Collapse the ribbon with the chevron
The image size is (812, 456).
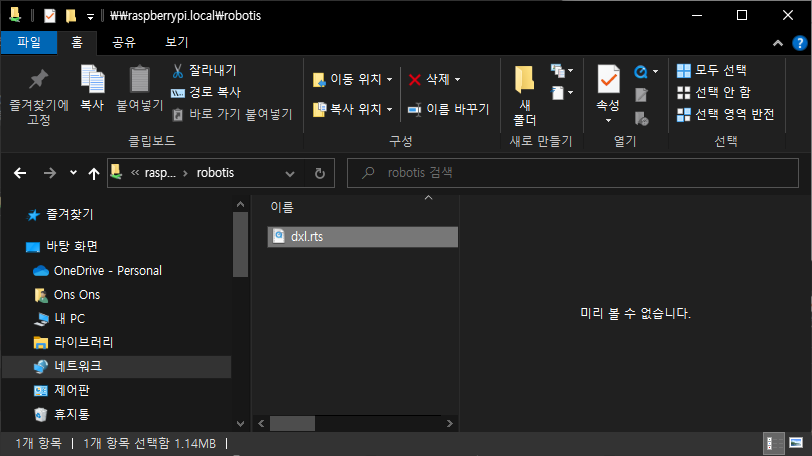point(775,43)
